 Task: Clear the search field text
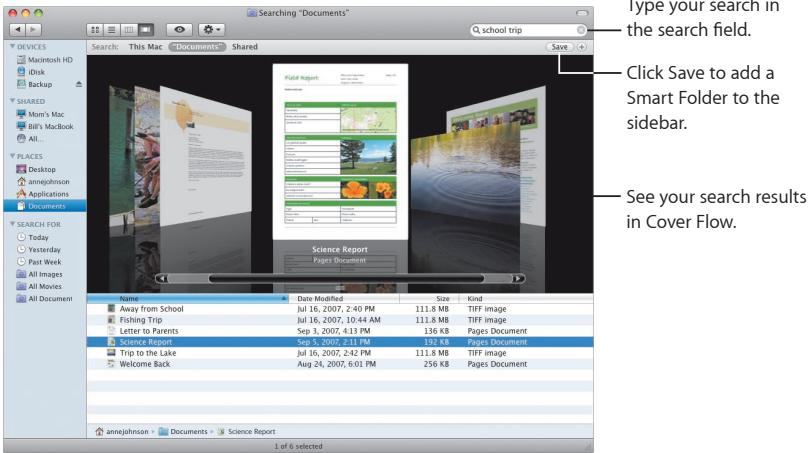tap(580, 30)
